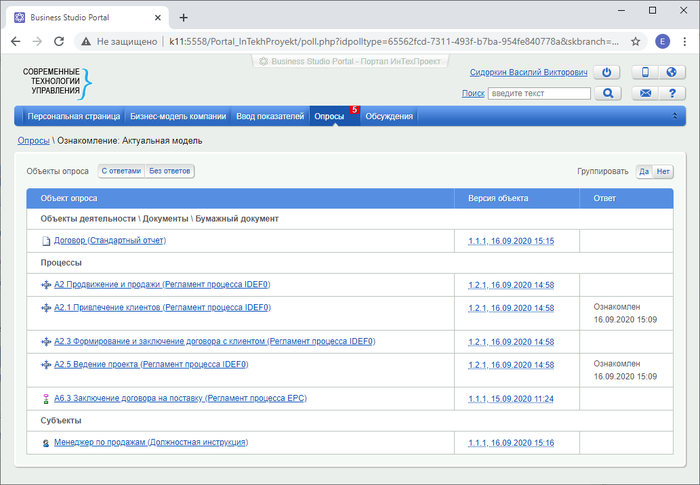The width and height of the screenshot is (700, 485).
Task: Open a new browser tab
Action: (x=183, y=16)
